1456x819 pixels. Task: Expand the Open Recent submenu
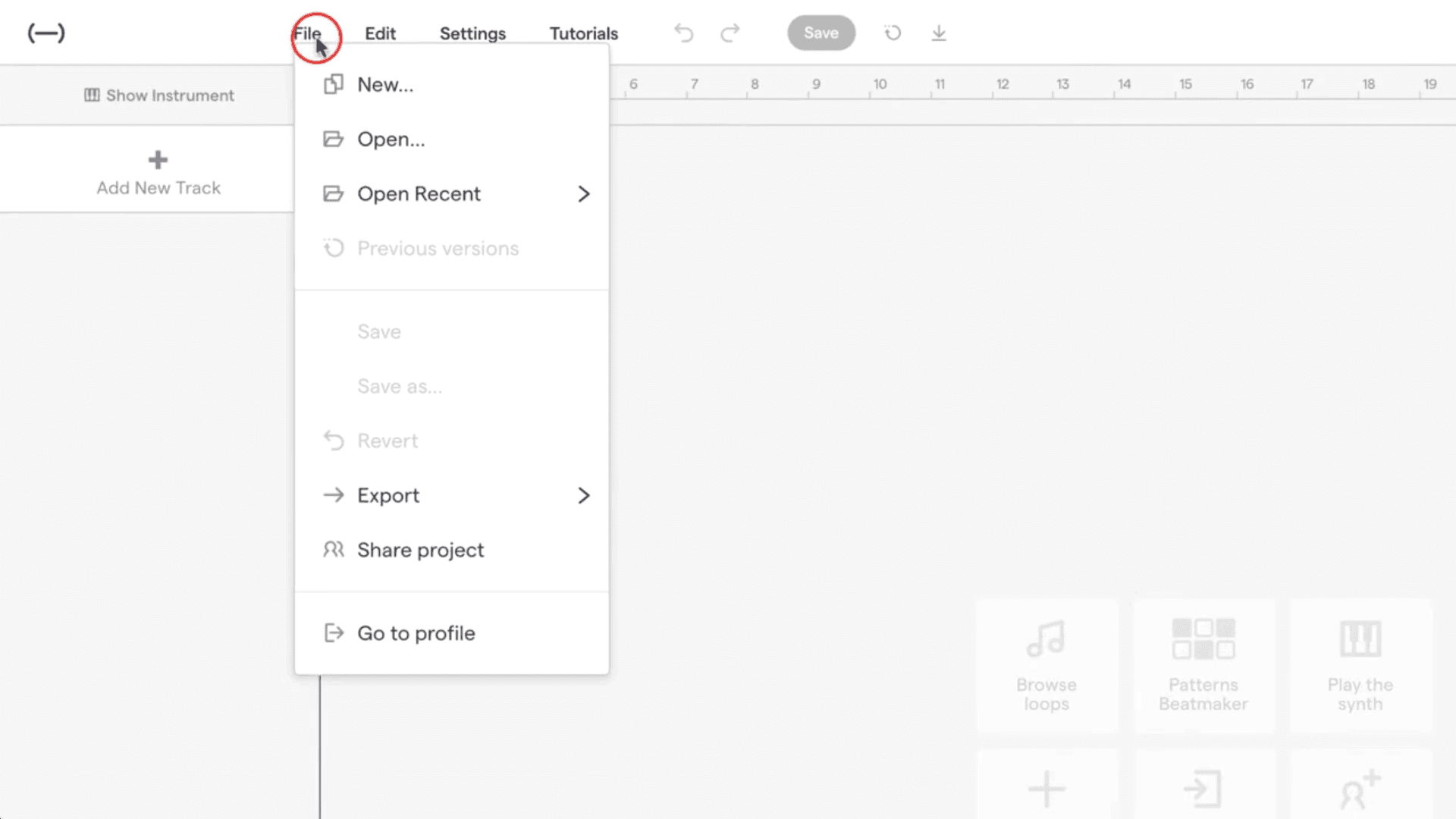point(451,193)
